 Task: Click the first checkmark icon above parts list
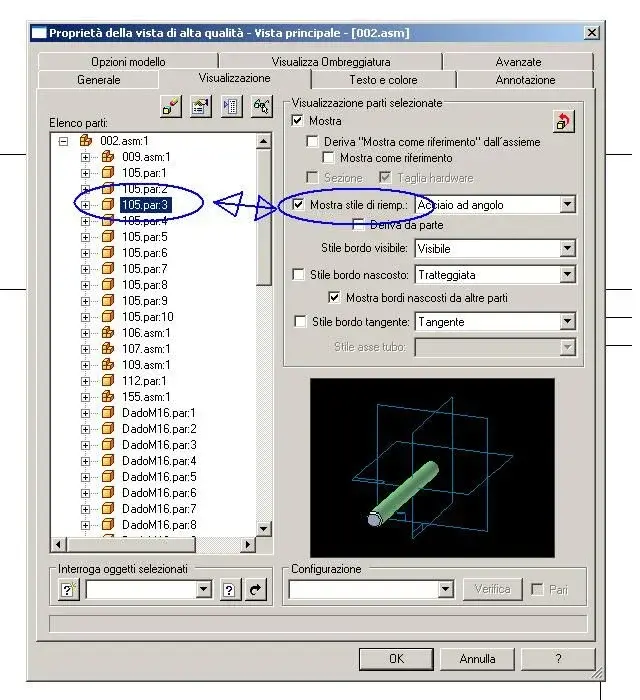coord(171,108)
